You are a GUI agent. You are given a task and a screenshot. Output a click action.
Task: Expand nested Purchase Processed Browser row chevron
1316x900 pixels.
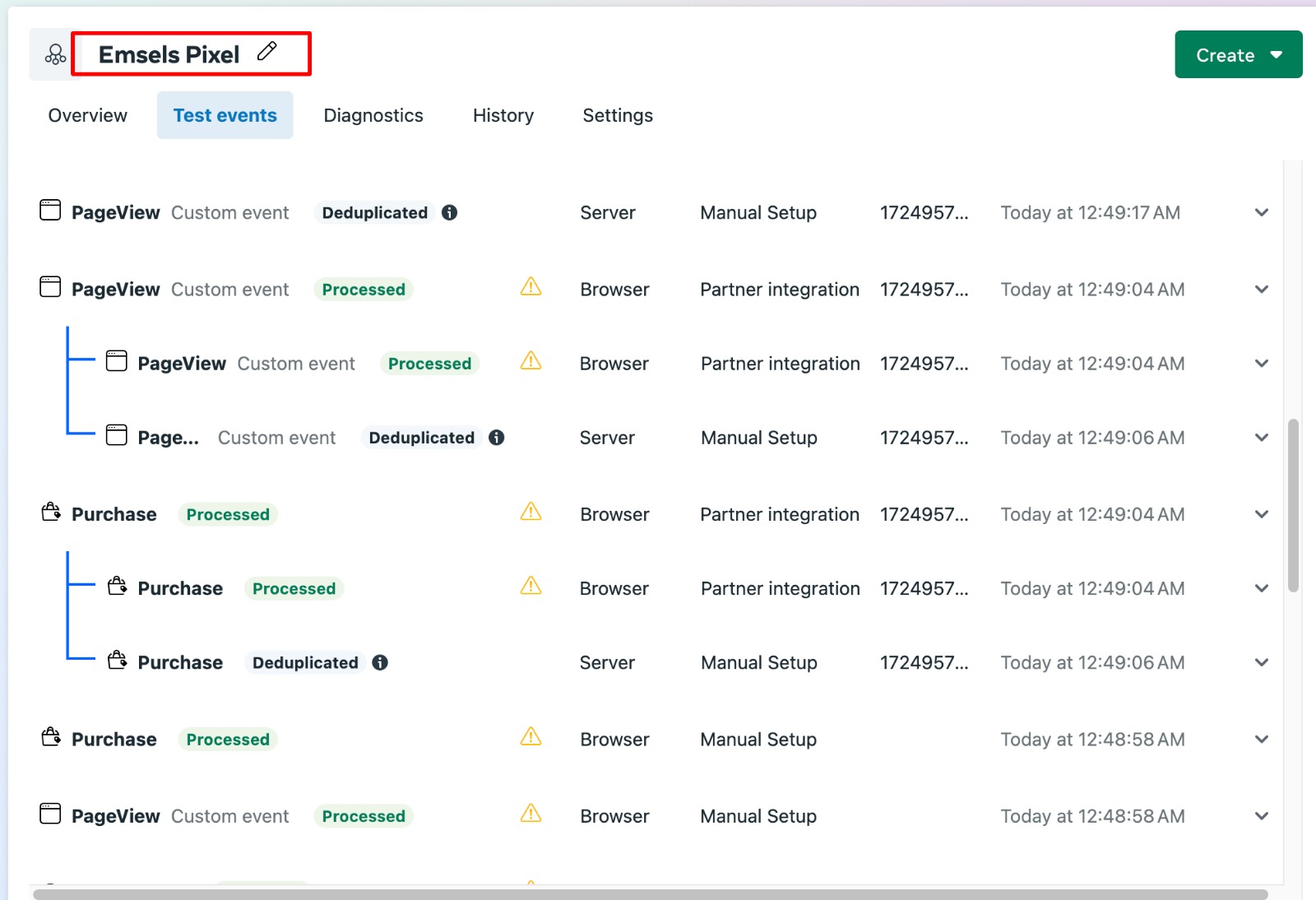click(x=1261, y=588)
